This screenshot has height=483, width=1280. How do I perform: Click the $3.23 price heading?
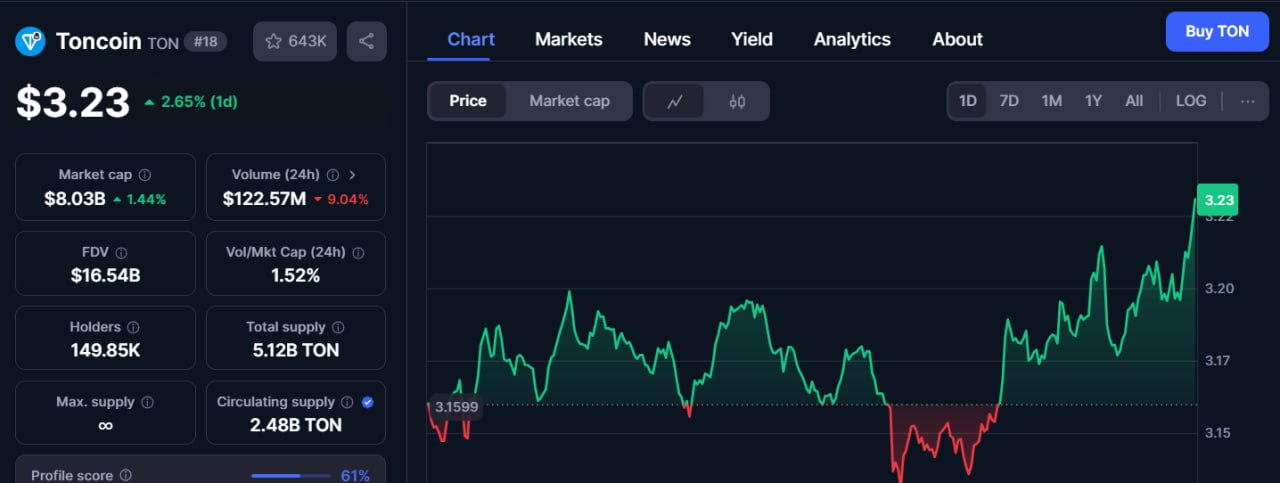[73, 102]
